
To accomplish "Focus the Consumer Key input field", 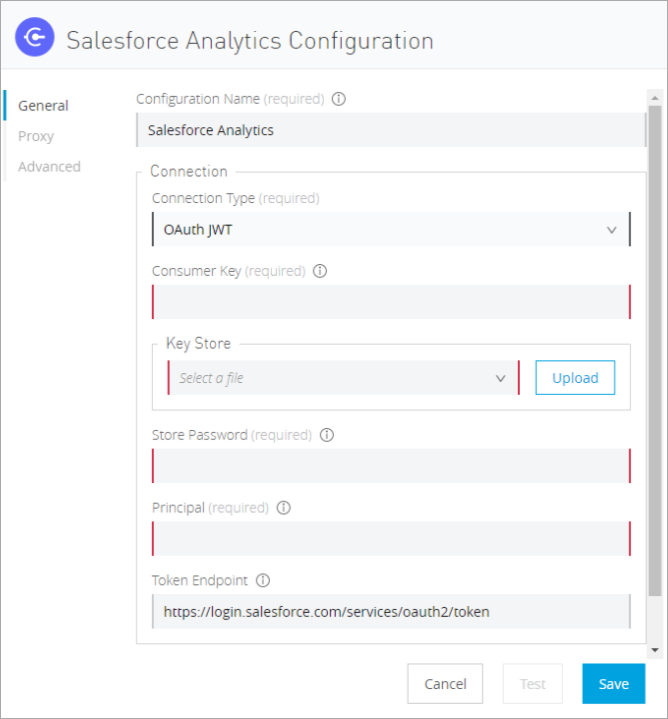I will click(x=391, y=302).
